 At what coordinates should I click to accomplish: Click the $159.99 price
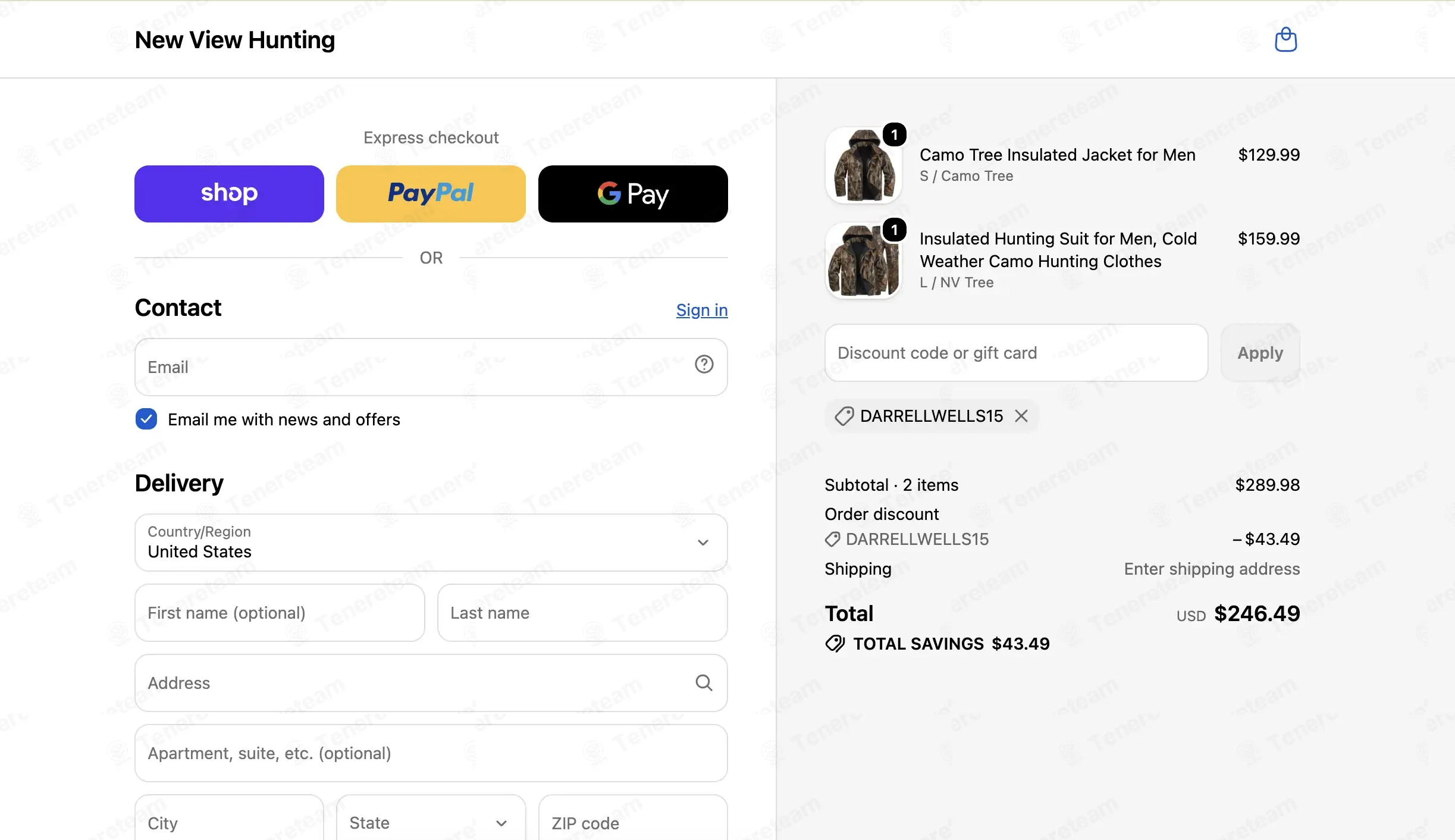tap(1269, 239)
